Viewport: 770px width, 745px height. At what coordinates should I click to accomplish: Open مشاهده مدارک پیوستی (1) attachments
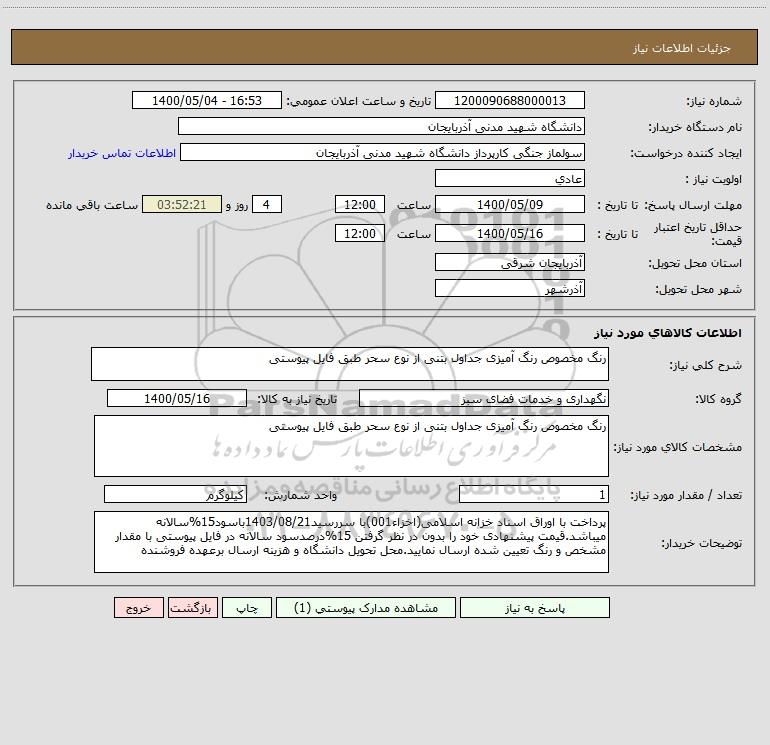coord(366,608)
